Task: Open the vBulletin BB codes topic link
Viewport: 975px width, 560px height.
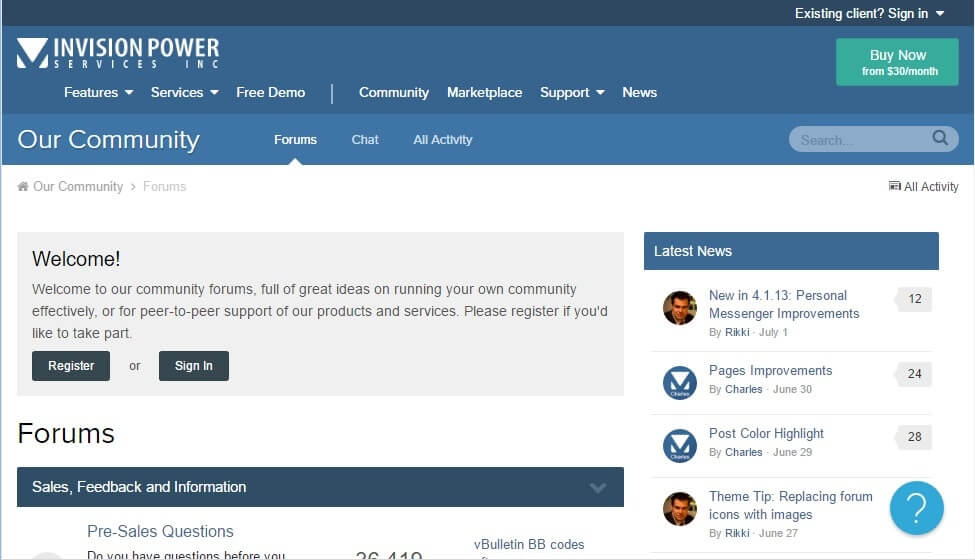Action: (529, 544)
